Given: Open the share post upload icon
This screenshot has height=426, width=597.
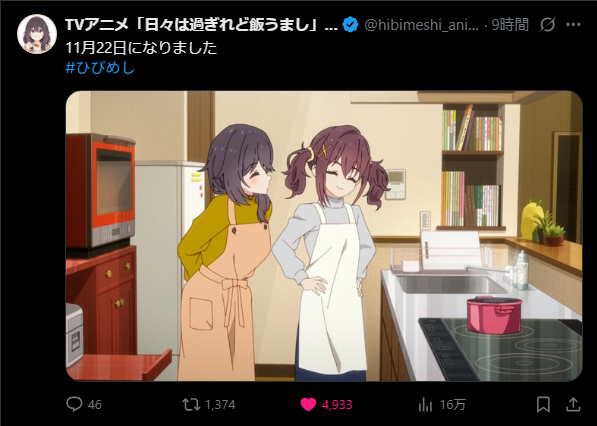Looking at the screenshot, I should [573, 404].
